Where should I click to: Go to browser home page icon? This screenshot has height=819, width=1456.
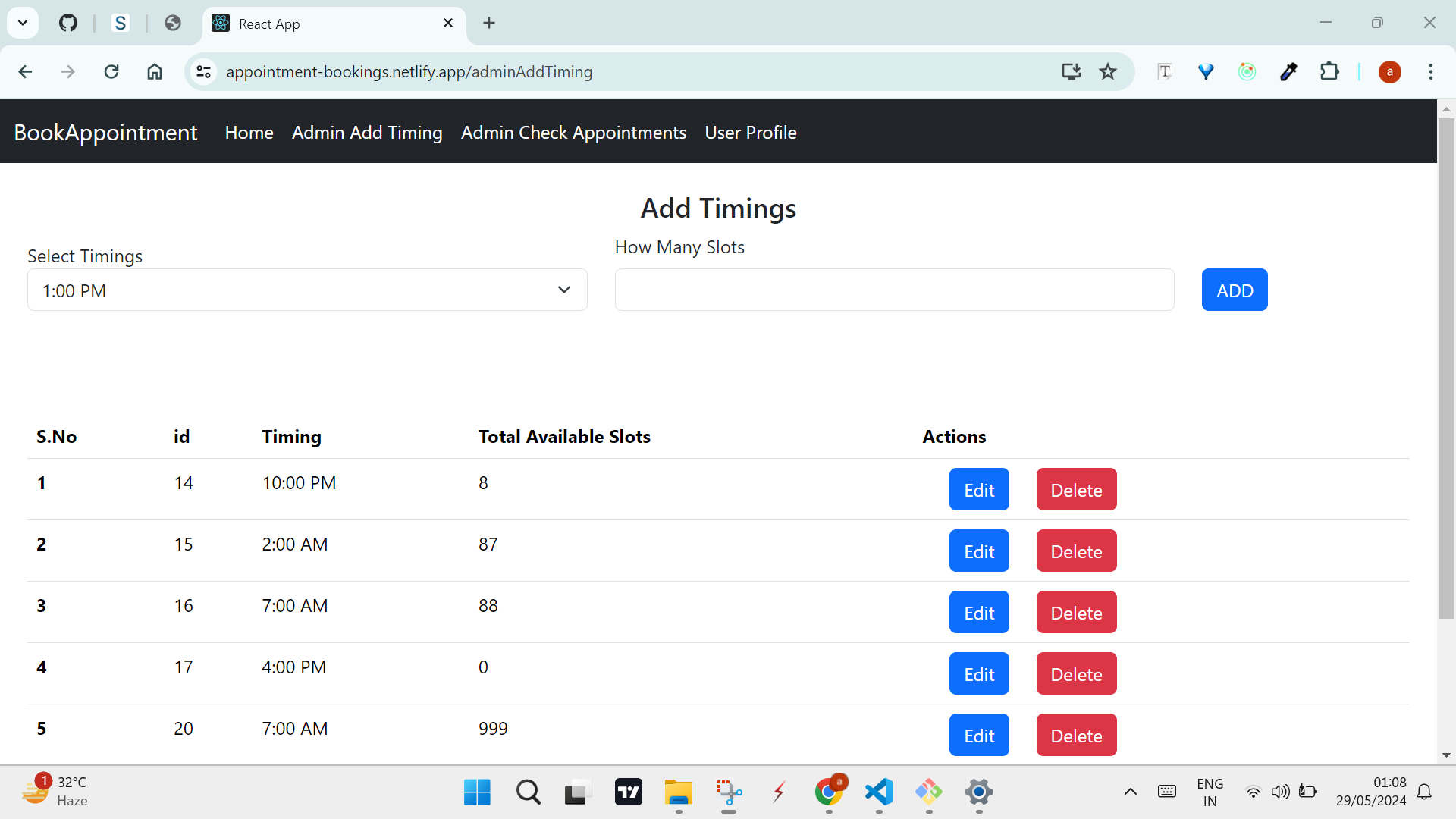point(155,71)
